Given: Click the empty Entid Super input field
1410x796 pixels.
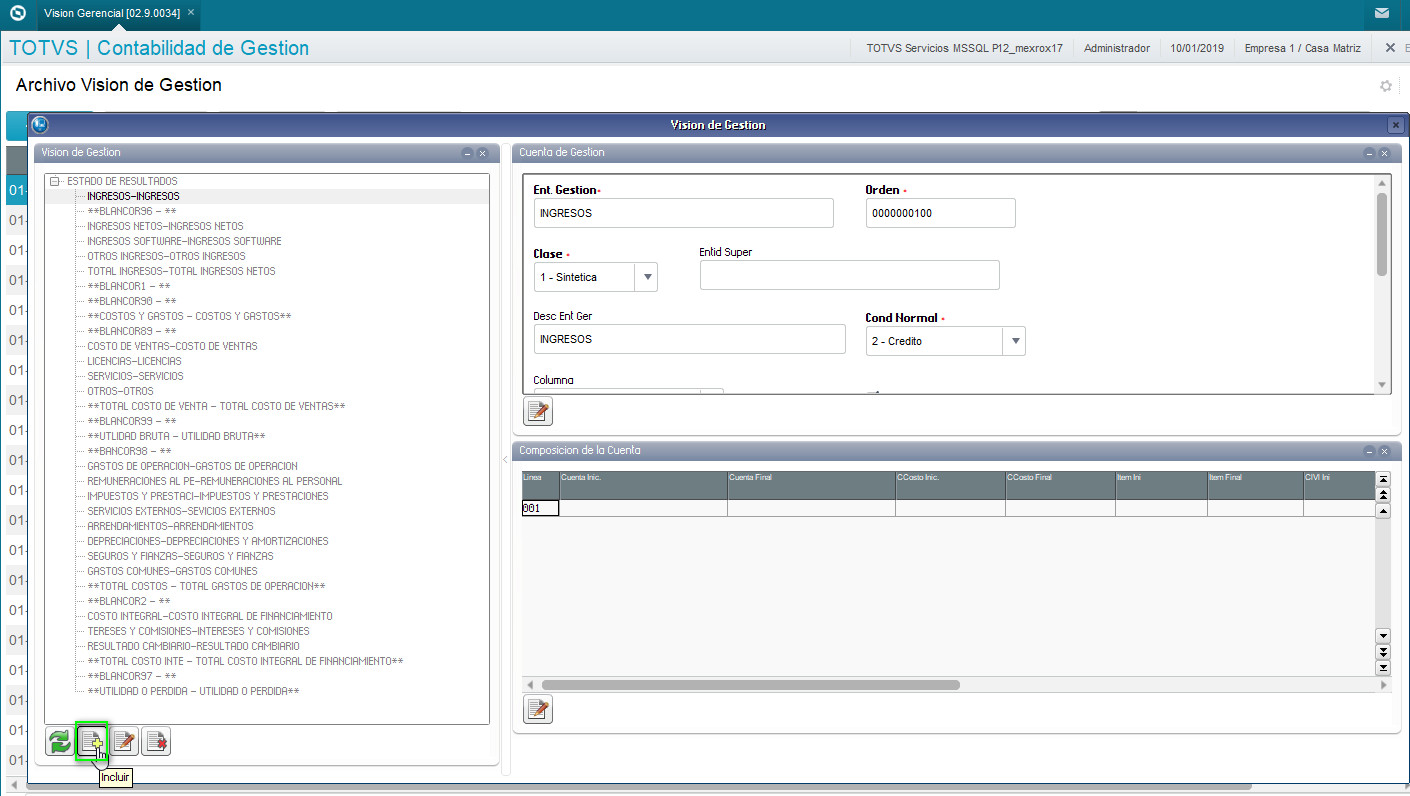Looking at the screenshot, I should point(849,275).
